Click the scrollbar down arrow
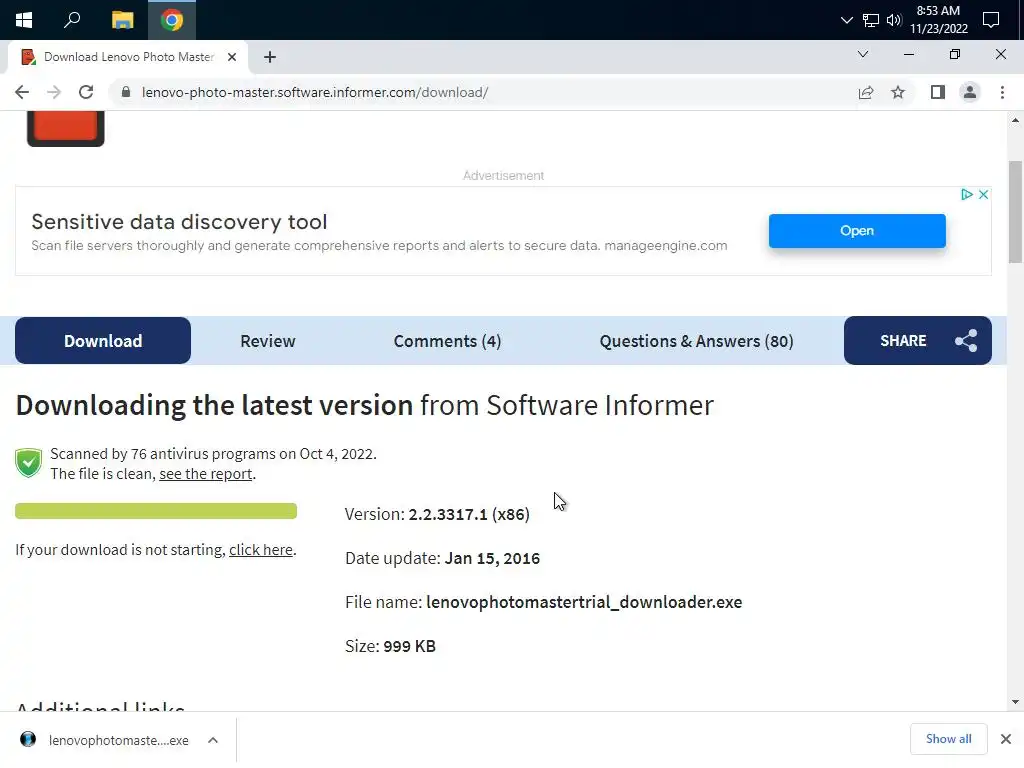 coord(1015,702)
